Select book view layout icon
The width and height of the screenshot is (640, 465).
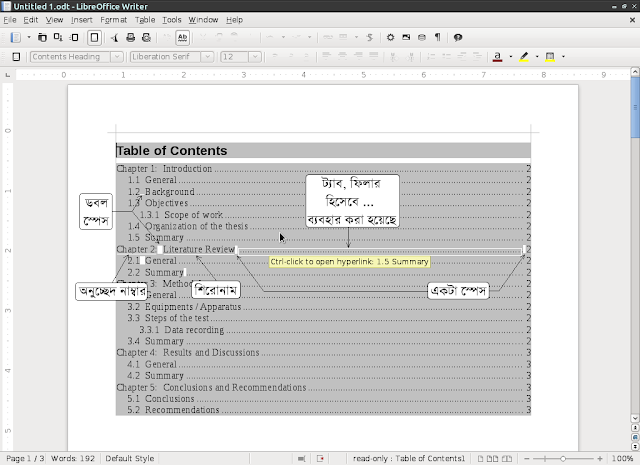click(507, 458)
